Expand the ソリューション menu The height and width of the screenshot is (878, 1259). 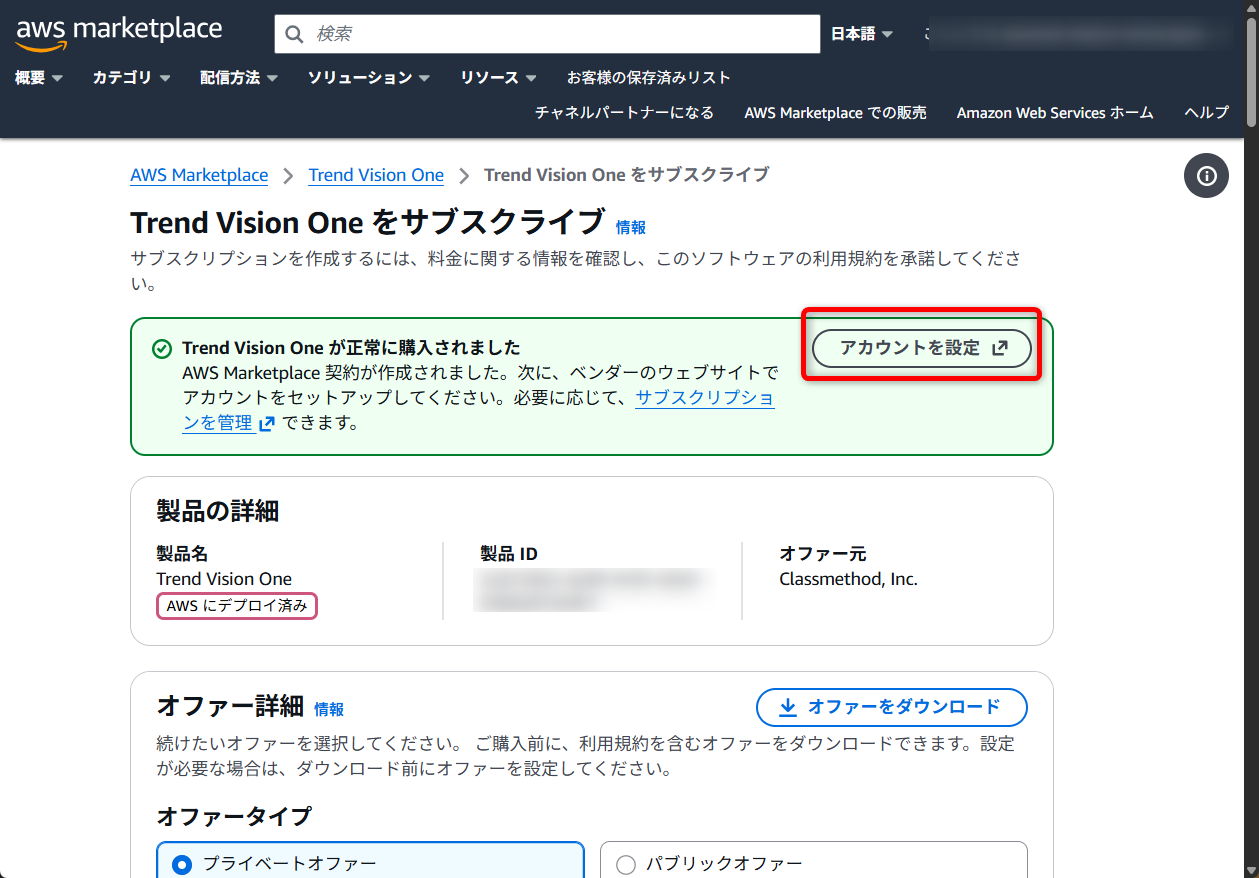pyautogui.click(x=369, y=78)
